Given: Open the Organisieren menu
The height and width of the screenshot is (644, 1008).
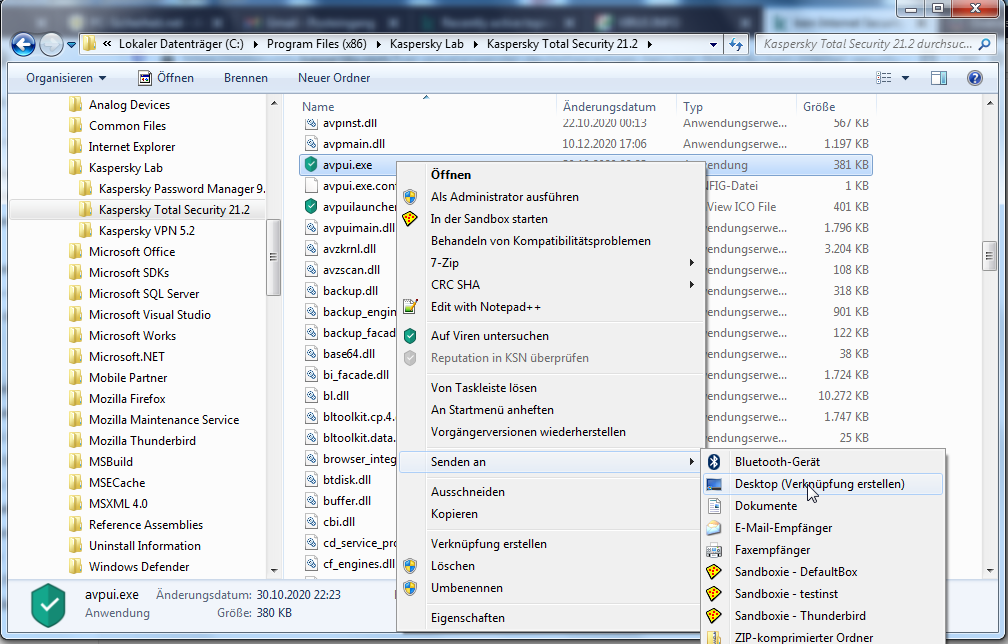Looking at the screenshot, I should coord(66,78).
